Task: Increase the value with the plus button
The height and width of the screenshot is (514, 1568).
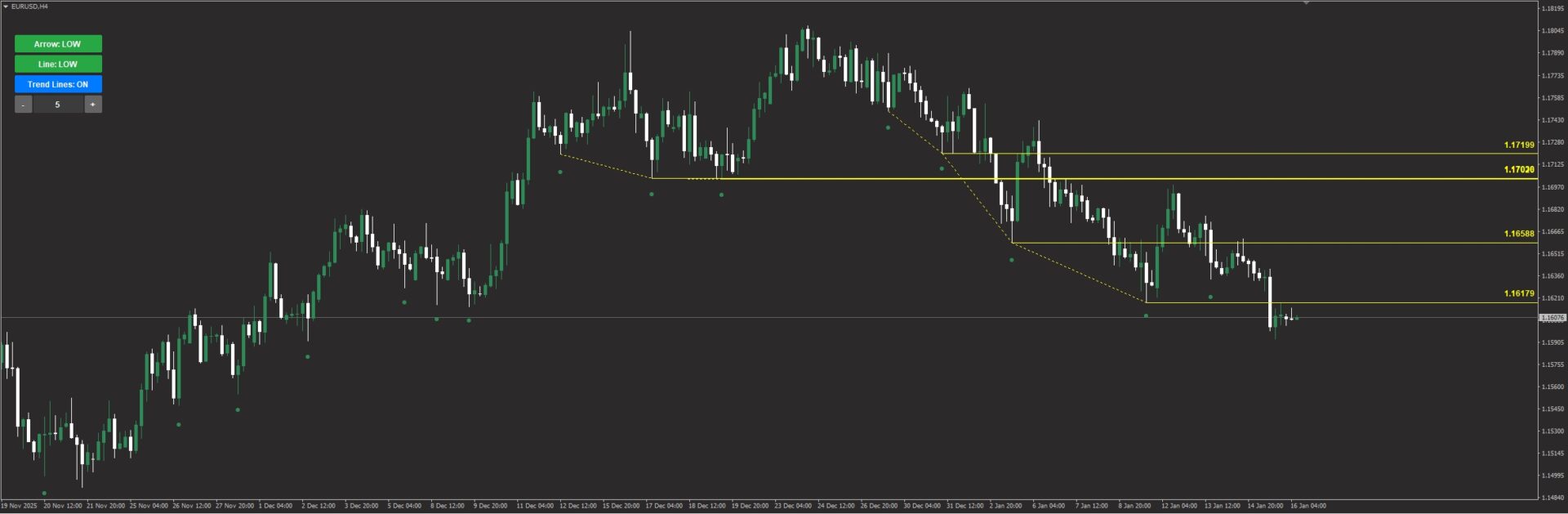Action: pyautogui.click(x=93, y=105)
